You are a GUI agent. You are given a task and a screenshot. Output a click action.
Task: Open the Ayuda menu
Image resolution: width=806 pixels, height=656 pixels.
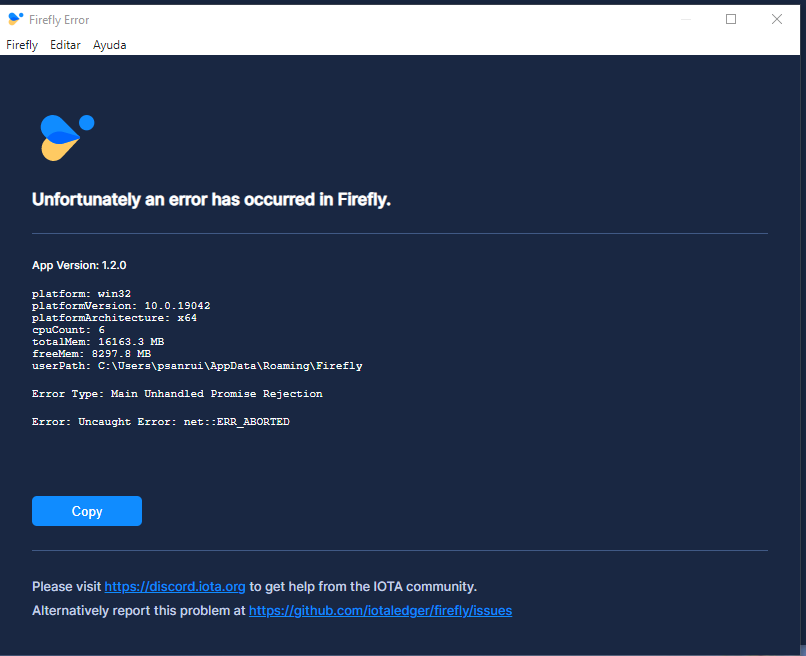[109, 44]
